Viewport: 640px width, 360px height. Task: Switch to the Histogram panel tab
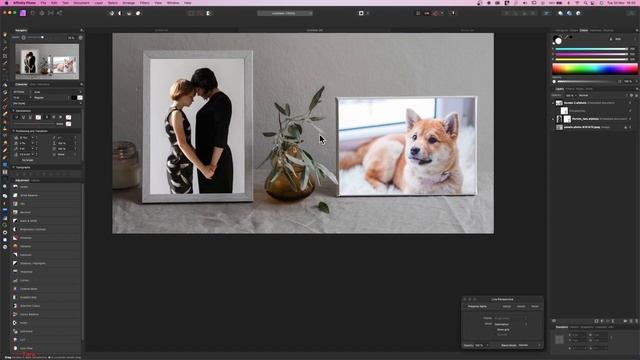[x=561, y=30]
